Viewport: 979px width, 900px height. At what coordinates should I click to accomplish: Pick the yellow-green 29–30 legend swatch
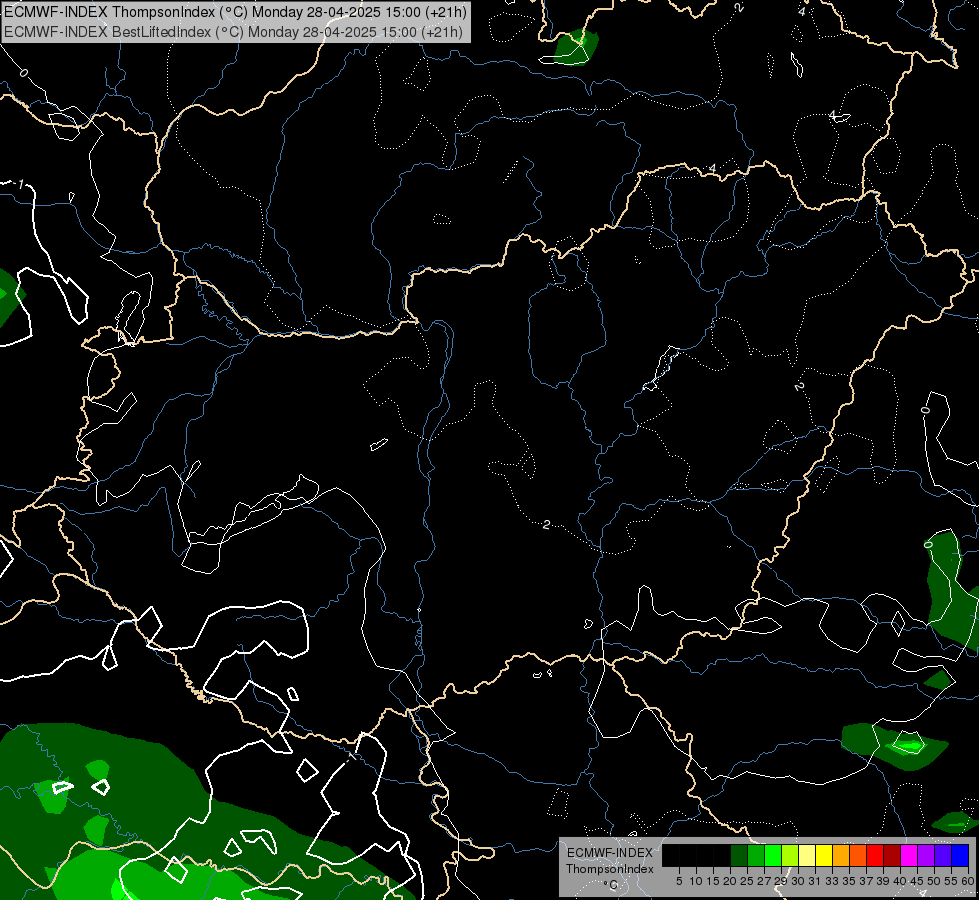[x=790, y=855]
